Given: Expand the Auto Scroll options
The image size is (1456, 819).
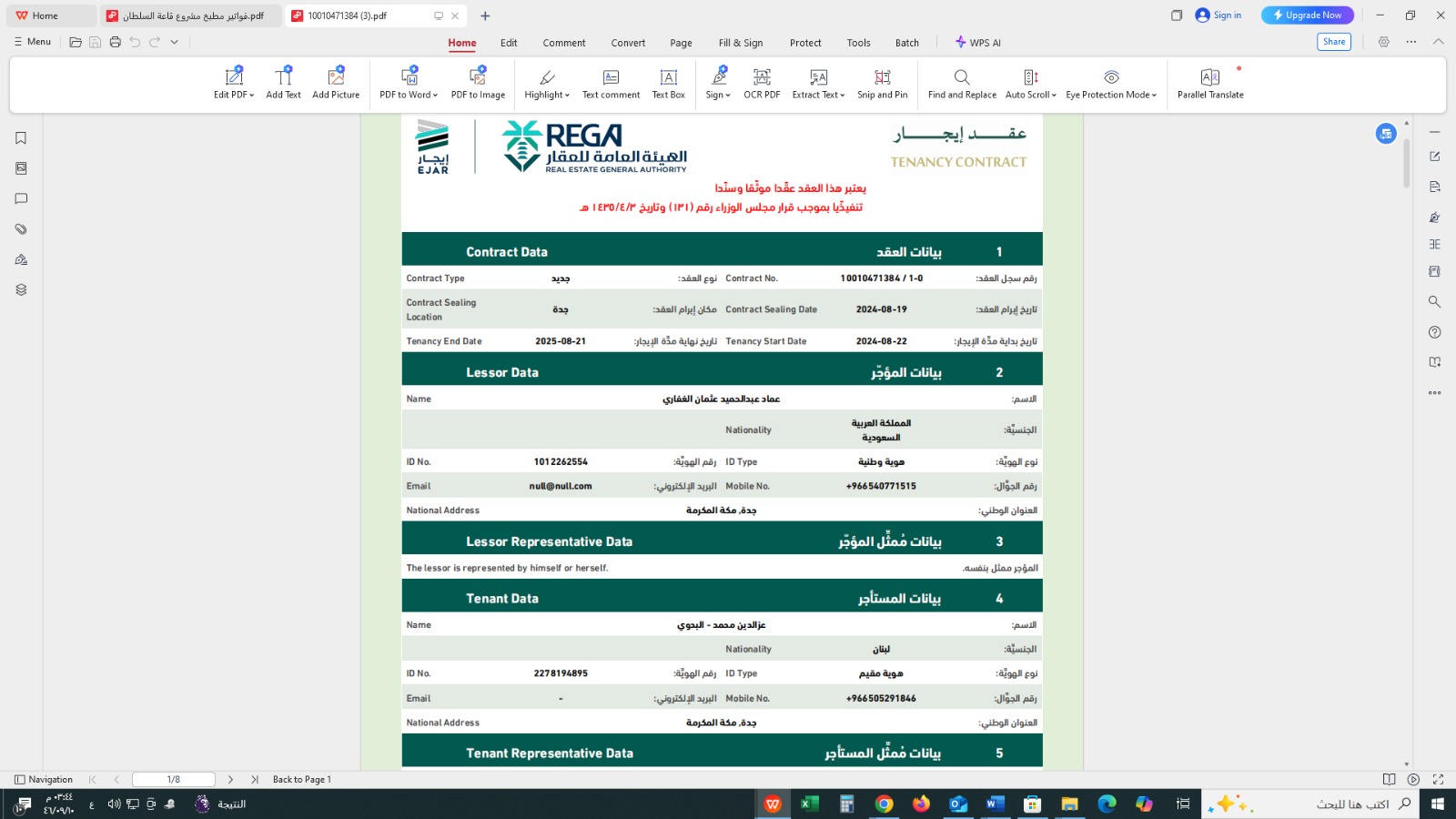Looking at the screenshot, I should pyautogui.click(x=1054, y=96).
